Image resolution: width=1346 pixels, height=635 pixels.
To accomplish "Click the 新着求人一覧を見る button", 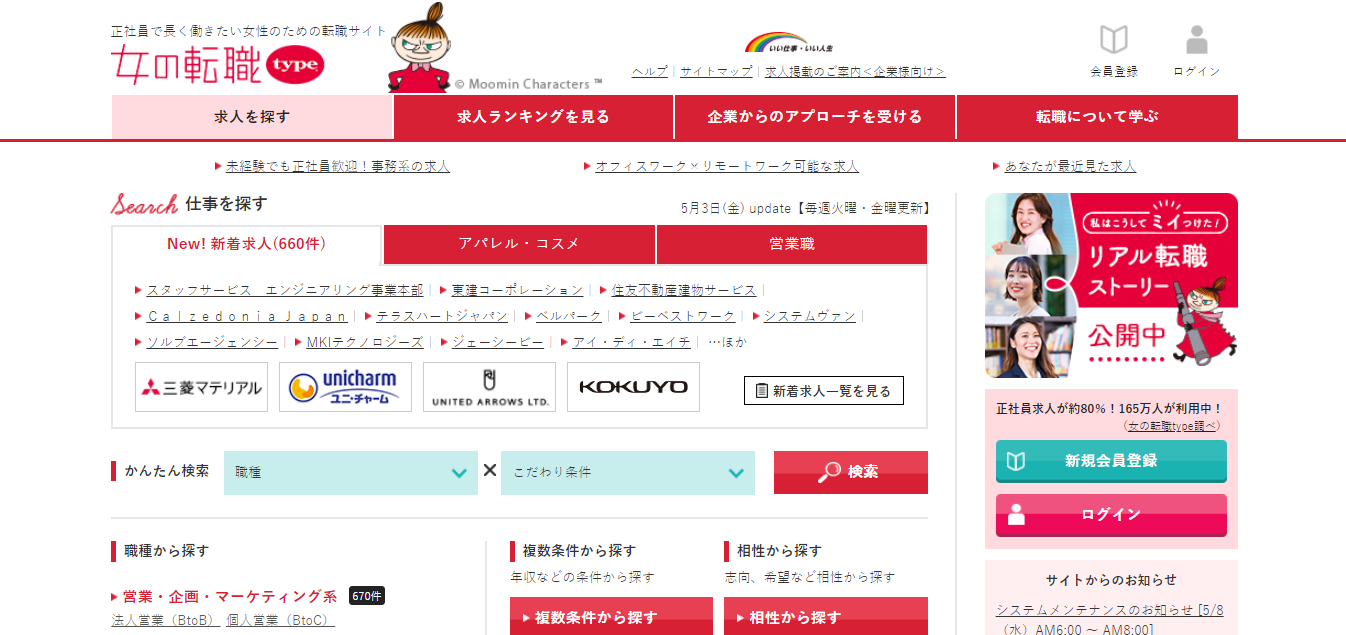I will (x=824, y=391).
